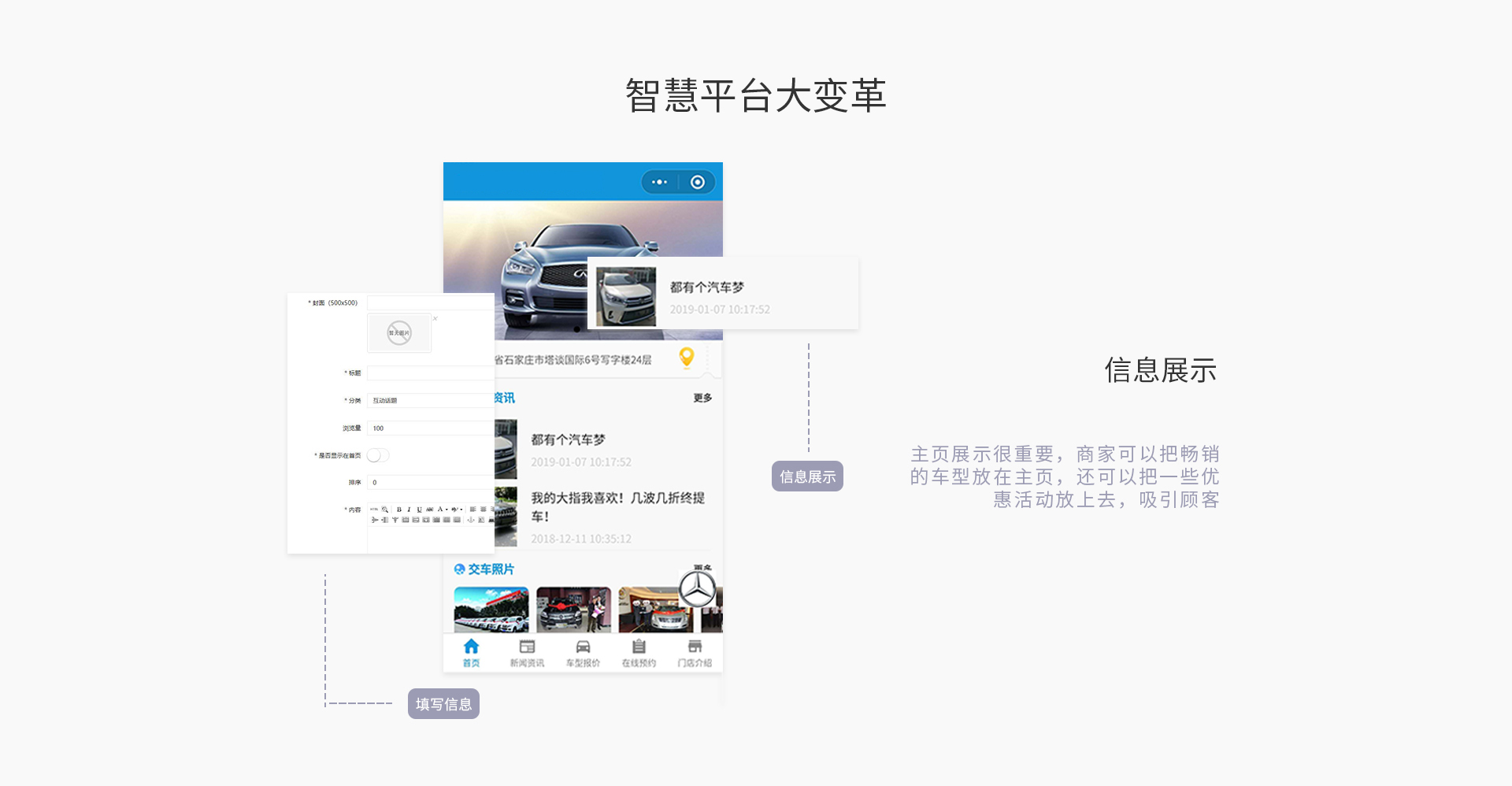
Task: Click the 填写信息 label tag
Action: tap(443, 703)
